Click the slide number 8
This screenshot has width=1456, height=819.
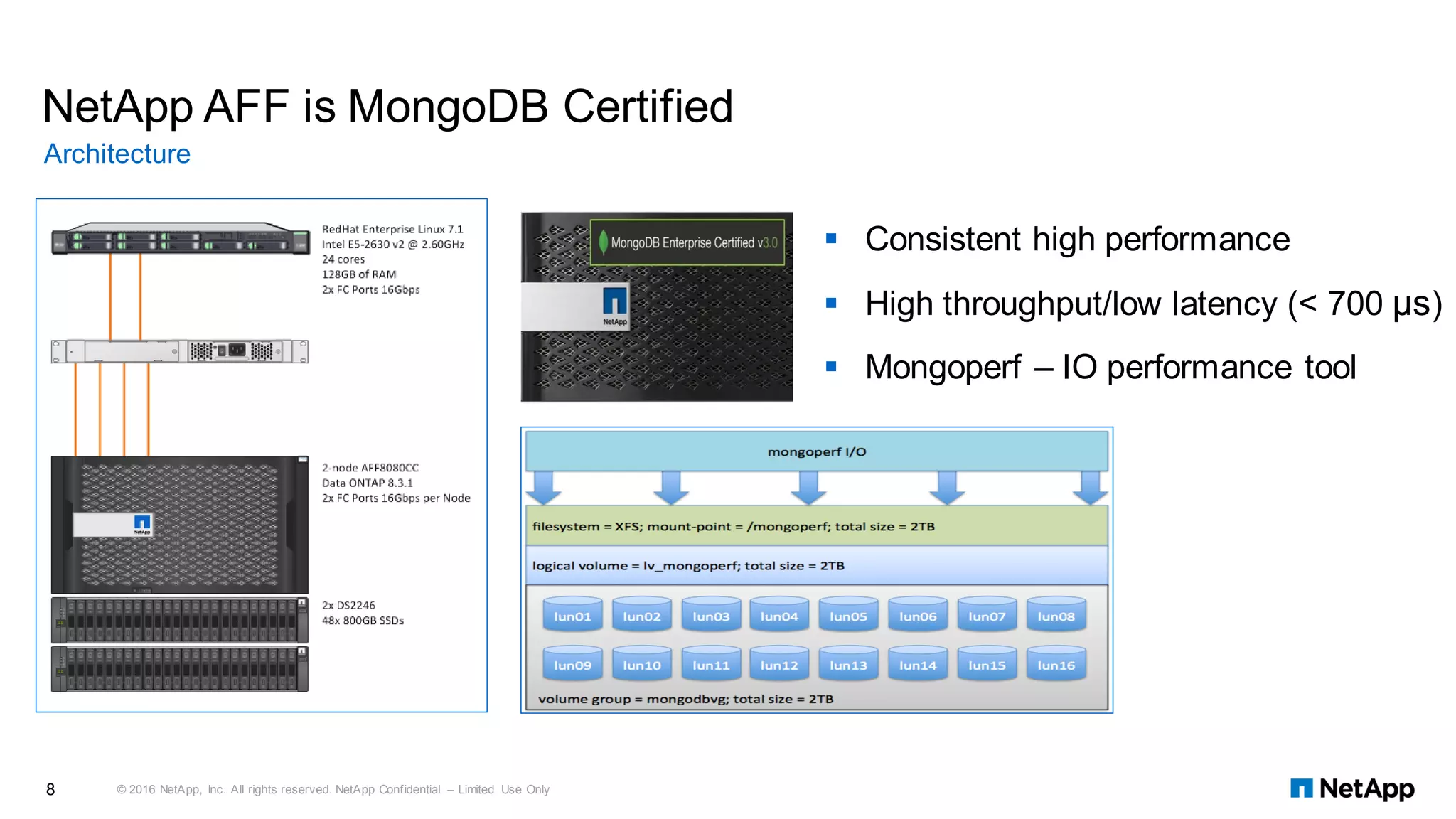coord(50,789)
